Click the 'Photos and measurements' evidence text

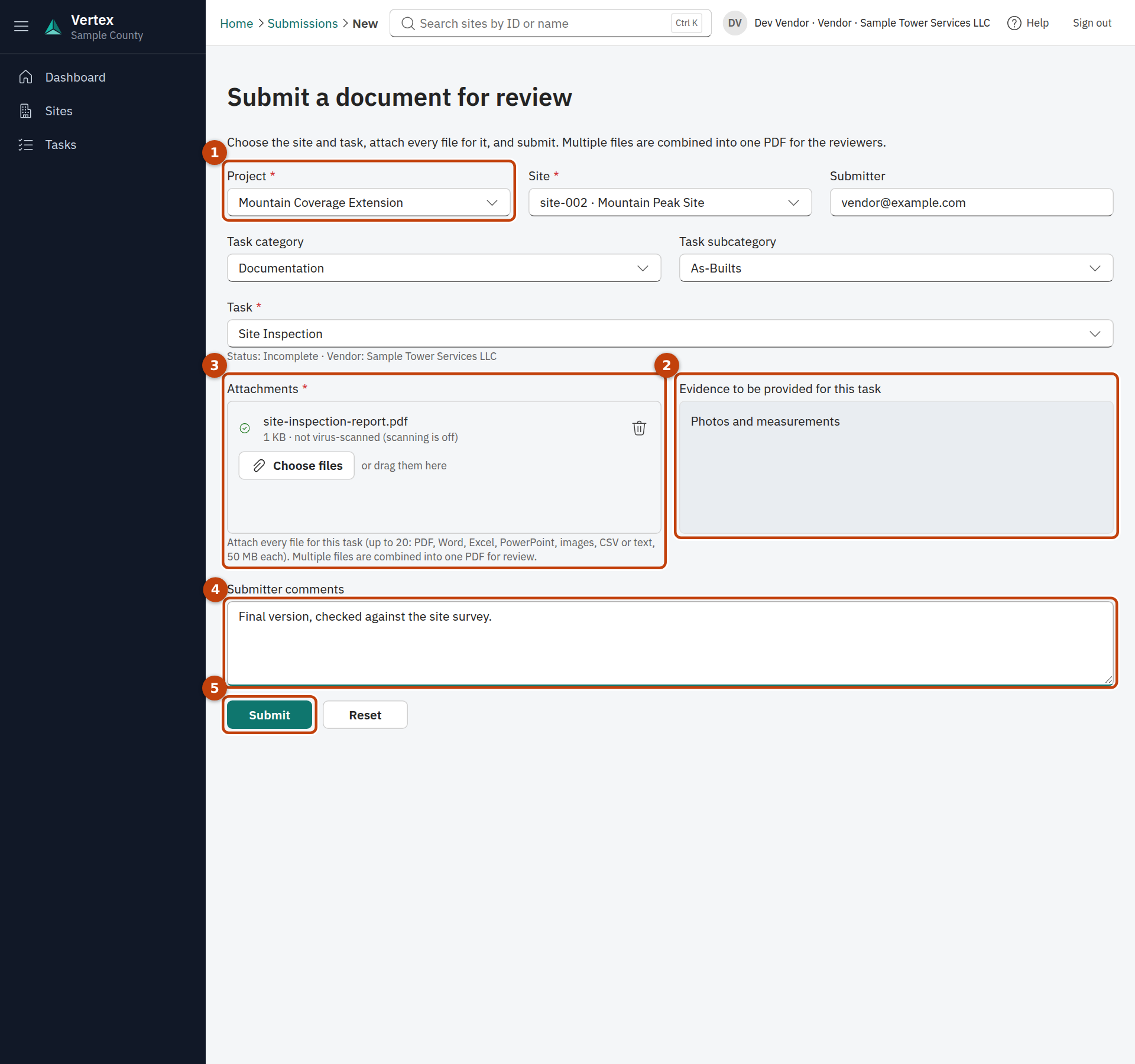click(x=765, y=421)
